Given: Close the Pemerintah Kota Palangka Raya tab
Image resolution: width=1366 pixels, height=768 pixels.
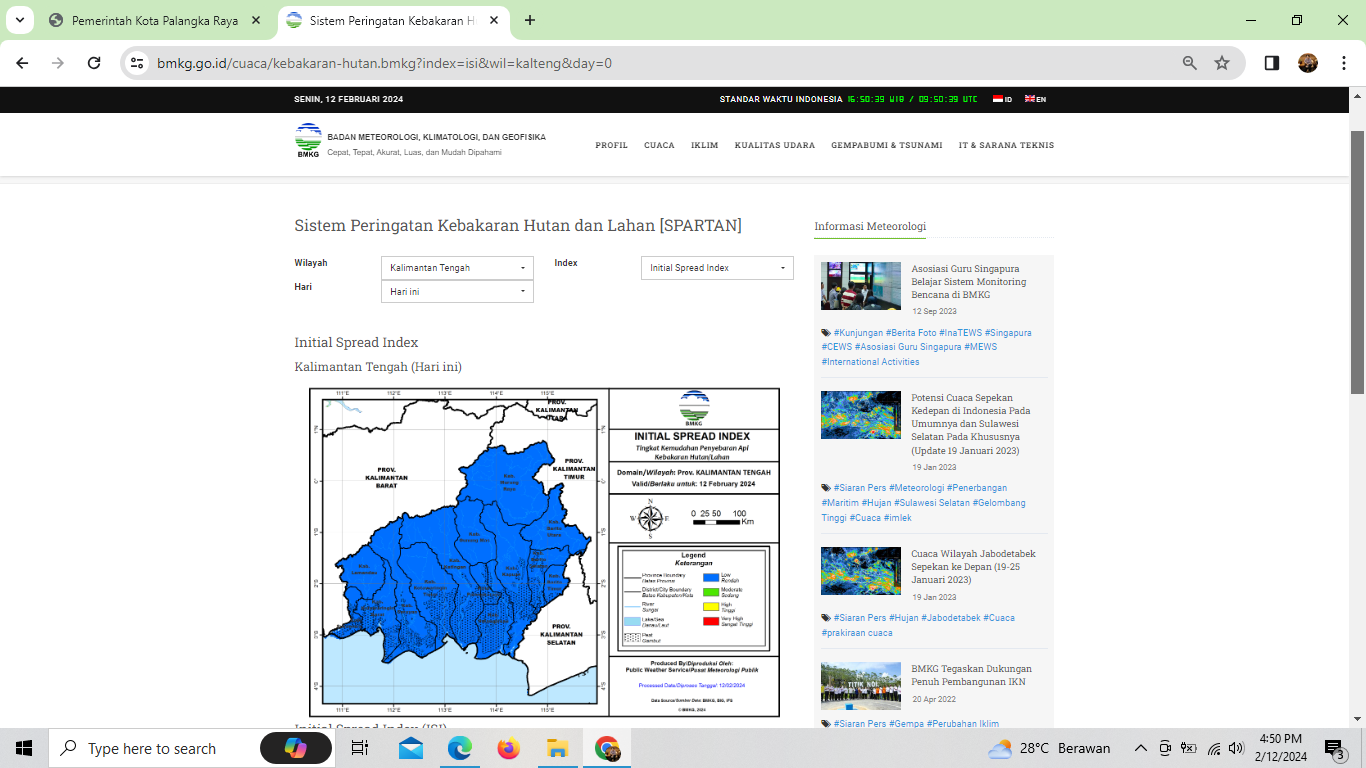Looking at the screenshot, I should point(255,20).
